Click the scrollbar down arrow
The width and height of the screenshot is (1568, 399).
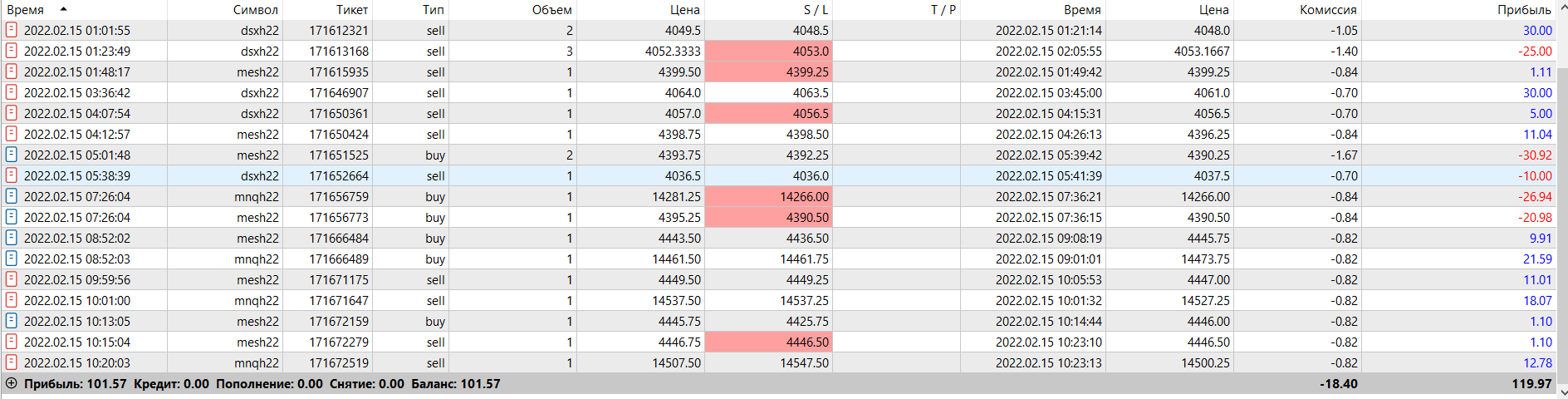click(1561, 392)
